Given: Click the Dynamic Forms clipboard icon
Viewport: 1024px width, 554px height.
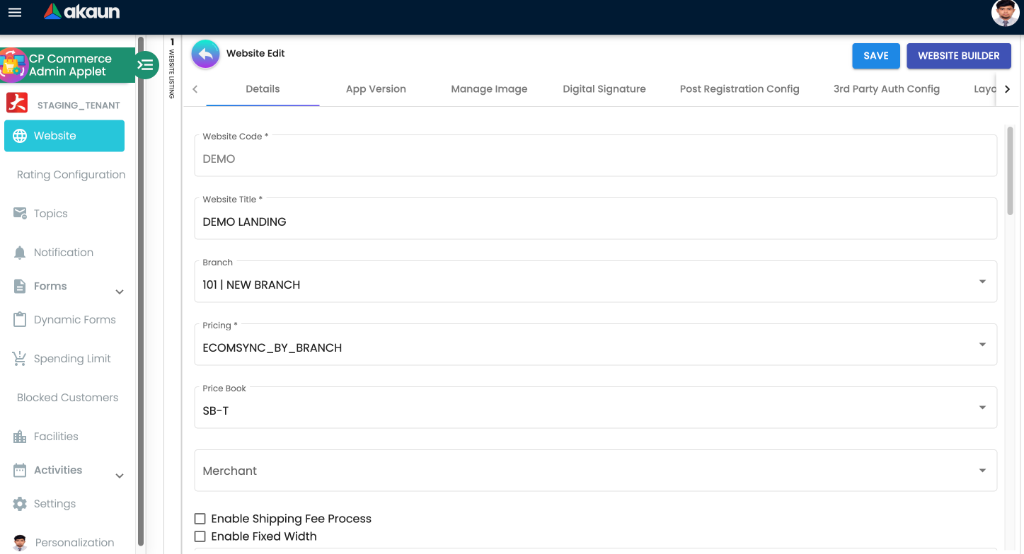Looking at the screenshot, I should coord(20,319).
